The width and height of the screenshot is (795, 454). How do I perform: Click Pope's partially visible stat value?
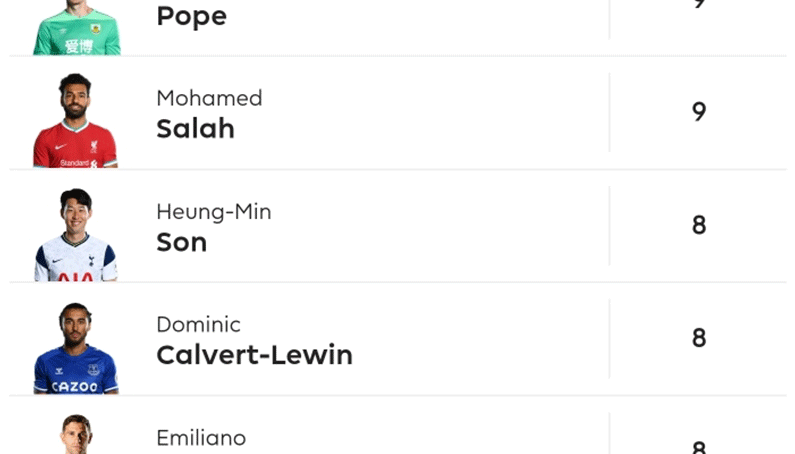(699, 5)
